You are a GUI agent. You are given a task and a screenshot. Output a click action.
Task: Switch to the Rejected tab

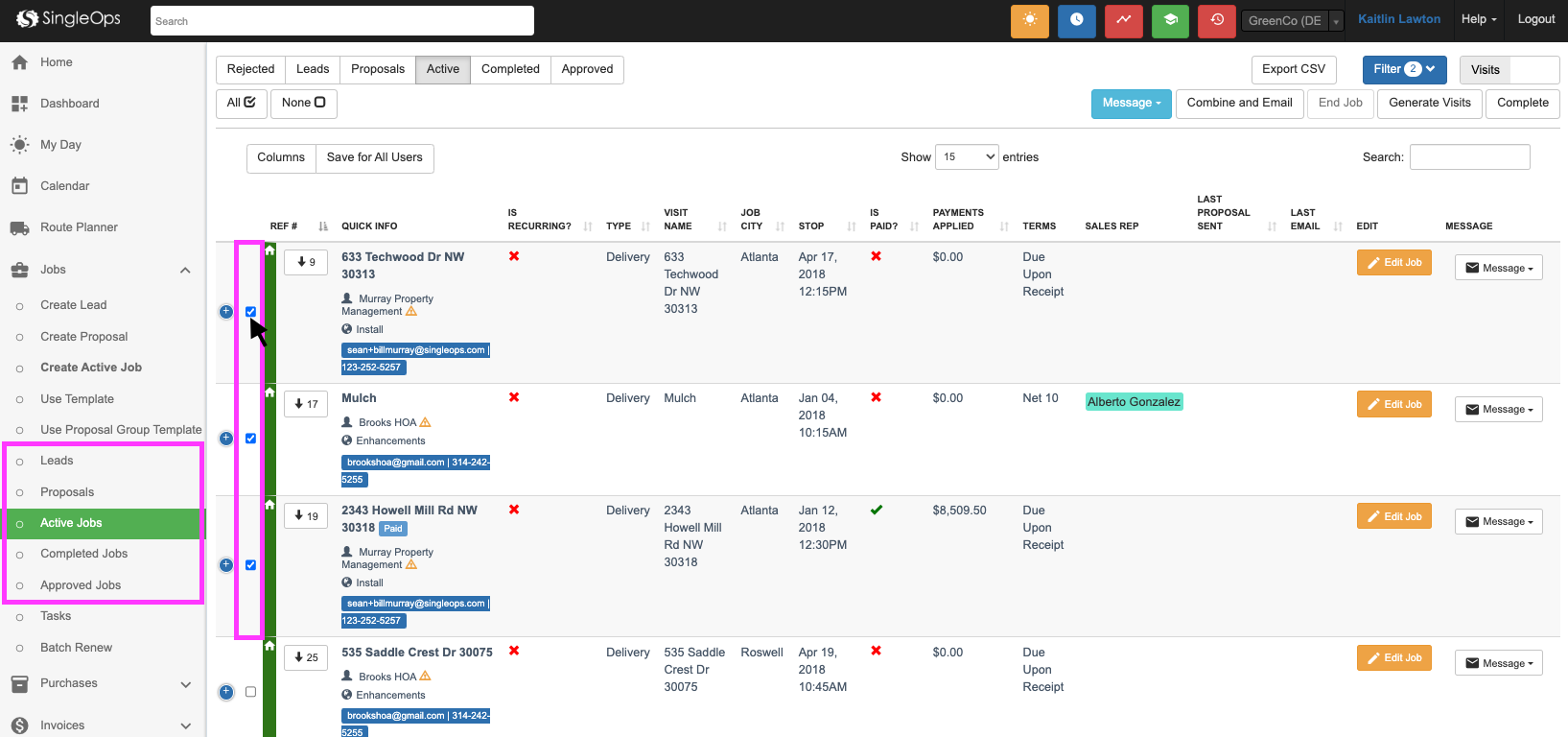point(250,69)
